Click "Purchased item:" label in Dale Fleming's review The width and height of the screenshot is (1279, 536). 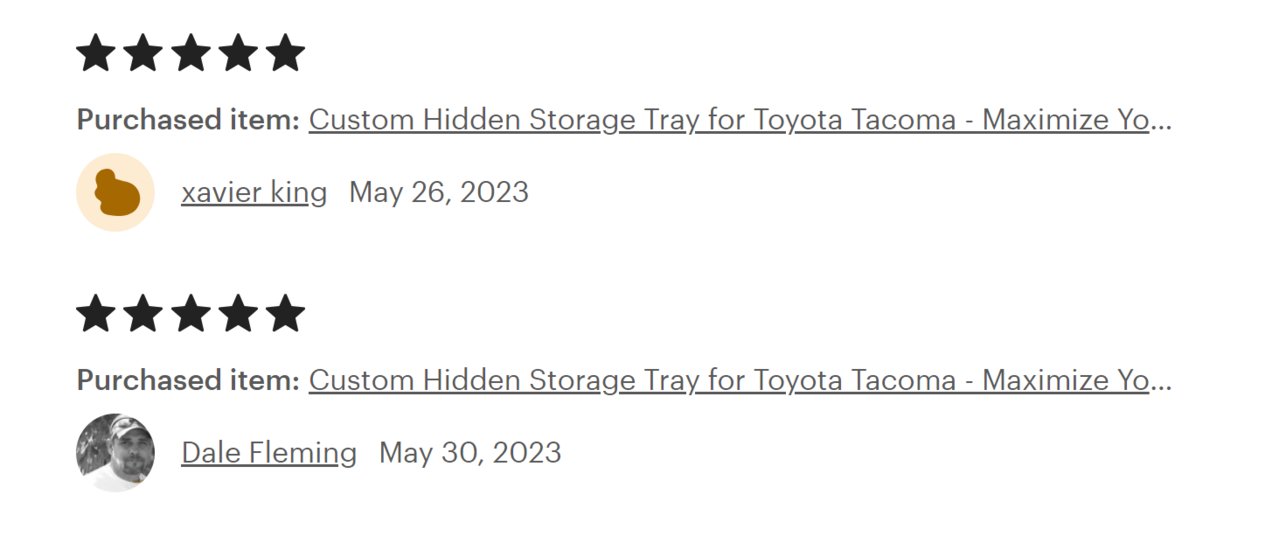point(188,380)
